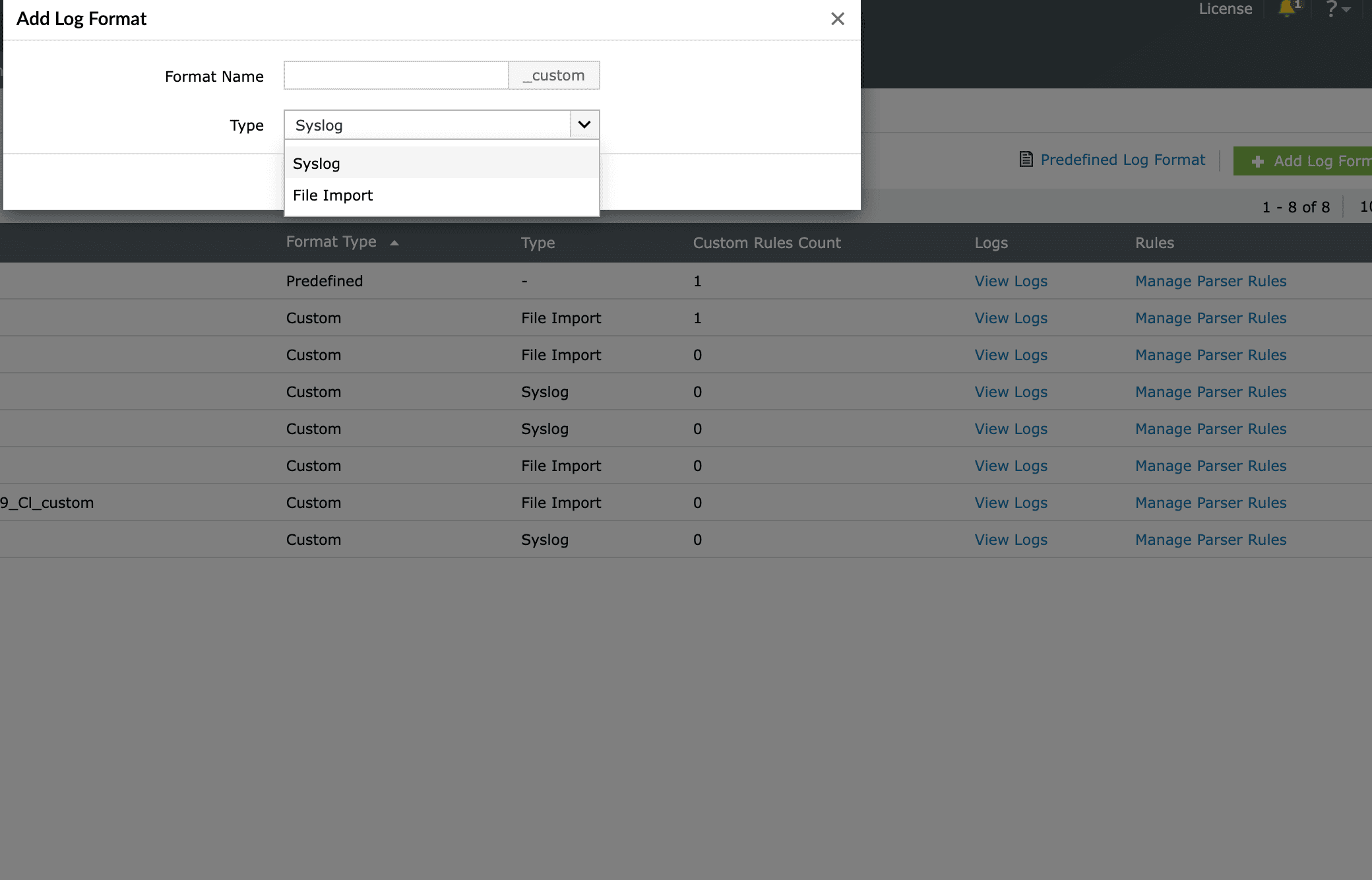This screenshot has height=880, width=1372.
Task: Click the _custom suffix label
Action: [554, 75]
